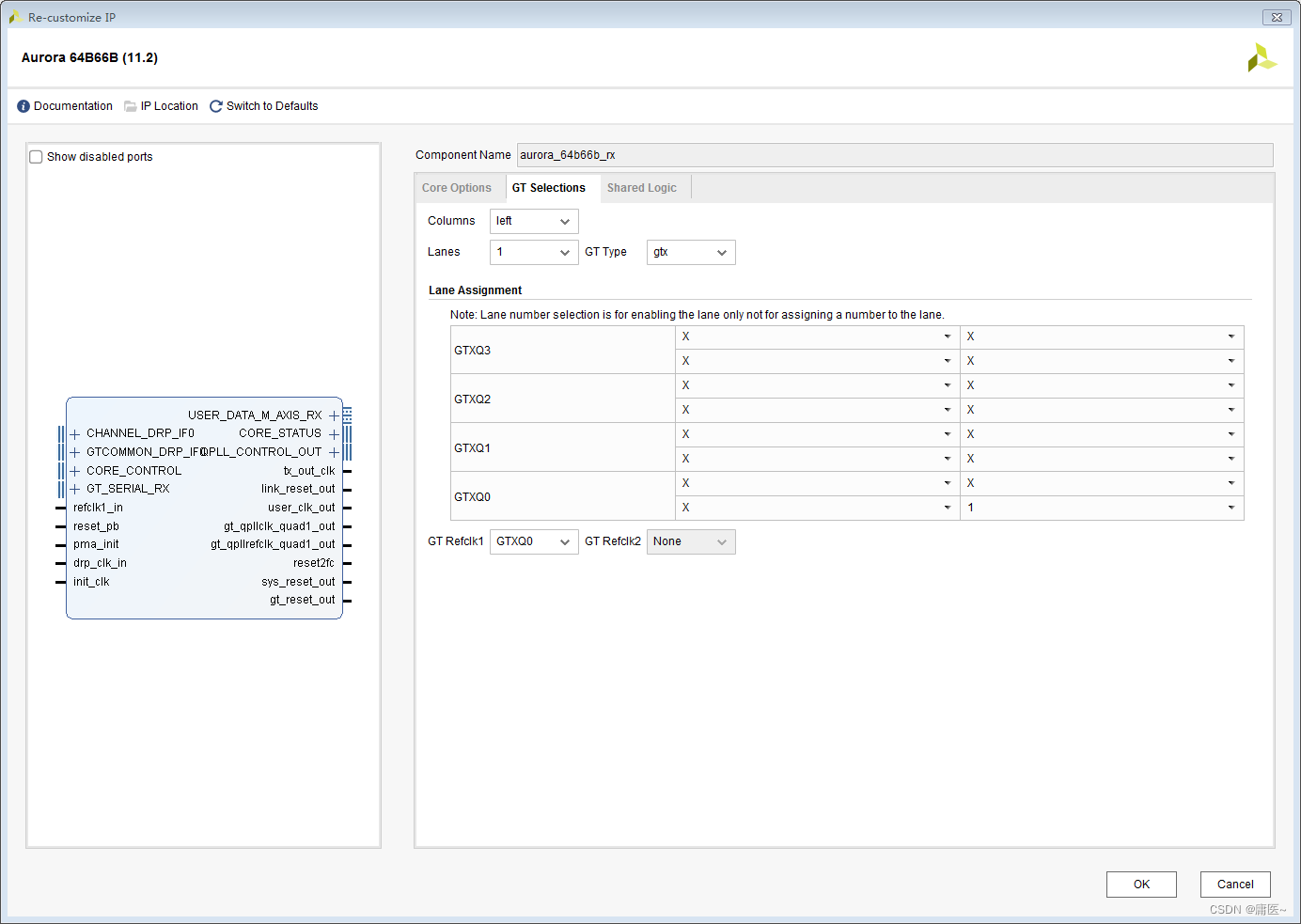Click the Component Name field
The image size is (1301, 924).
[895, 155]
